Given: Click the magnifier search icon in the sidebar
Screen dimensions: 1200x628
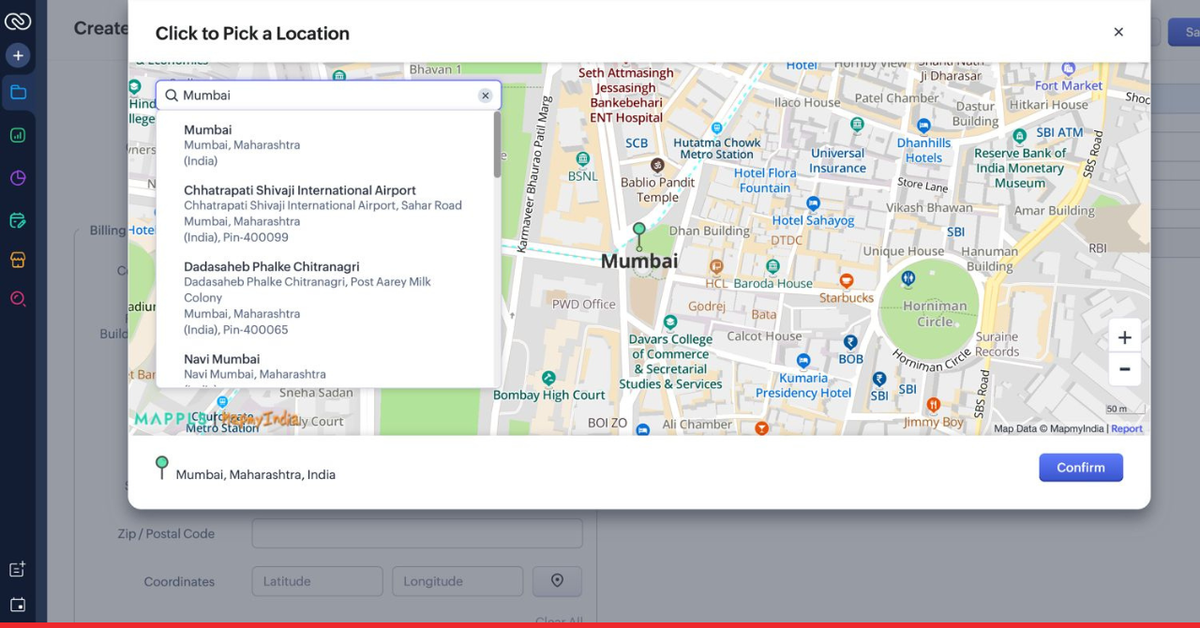Looking at the screenshot, I should (x=18, y=298).
